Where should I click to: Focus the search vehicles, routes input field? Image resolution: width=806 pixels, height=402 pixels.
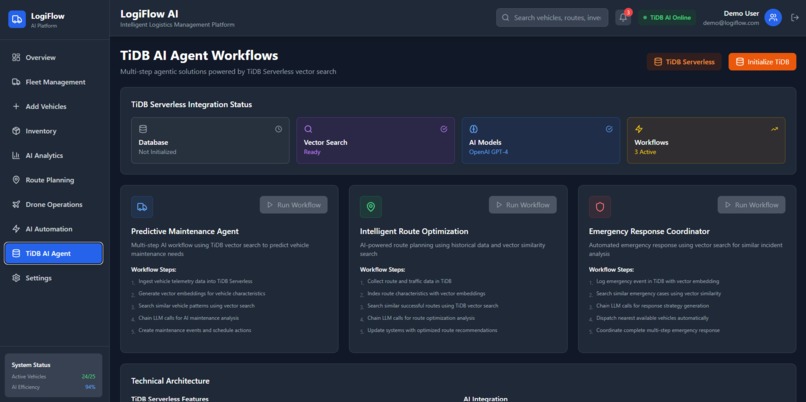click(x=552, y=17)
